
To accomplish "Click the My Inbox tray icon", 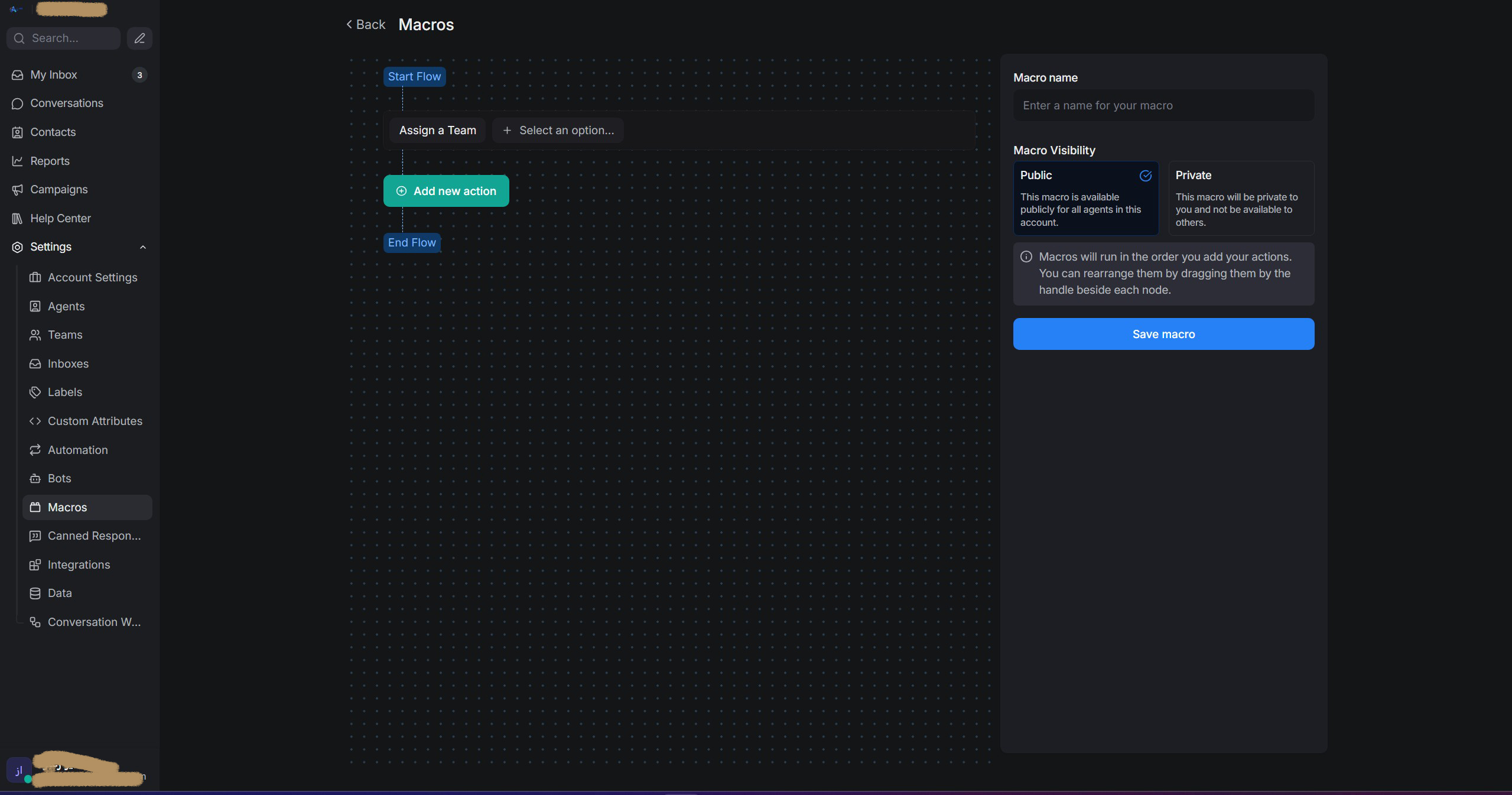I will click(x=18, y=75).
